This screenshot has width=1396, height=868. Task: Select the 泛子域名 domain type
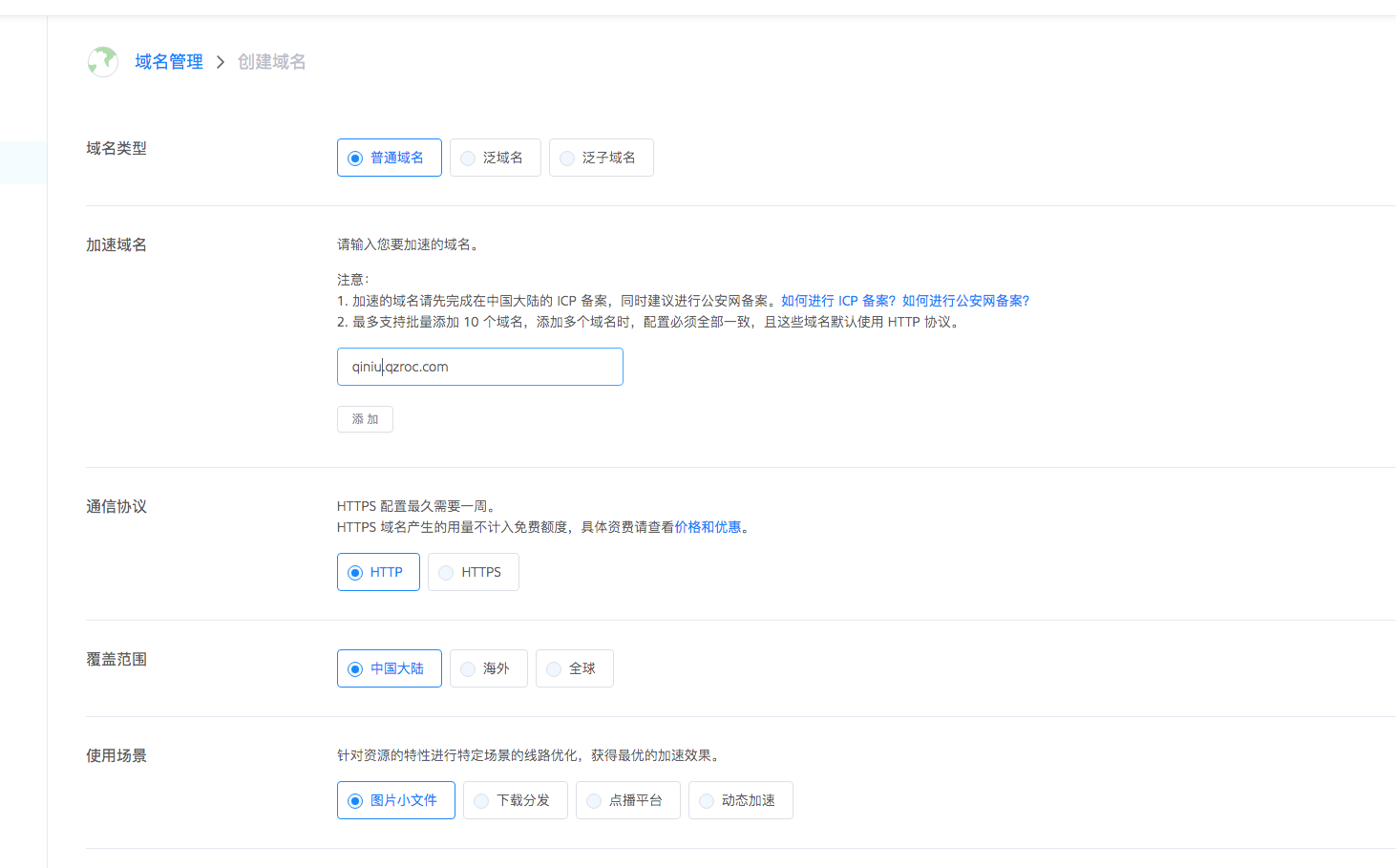click(x=601, y=158)
